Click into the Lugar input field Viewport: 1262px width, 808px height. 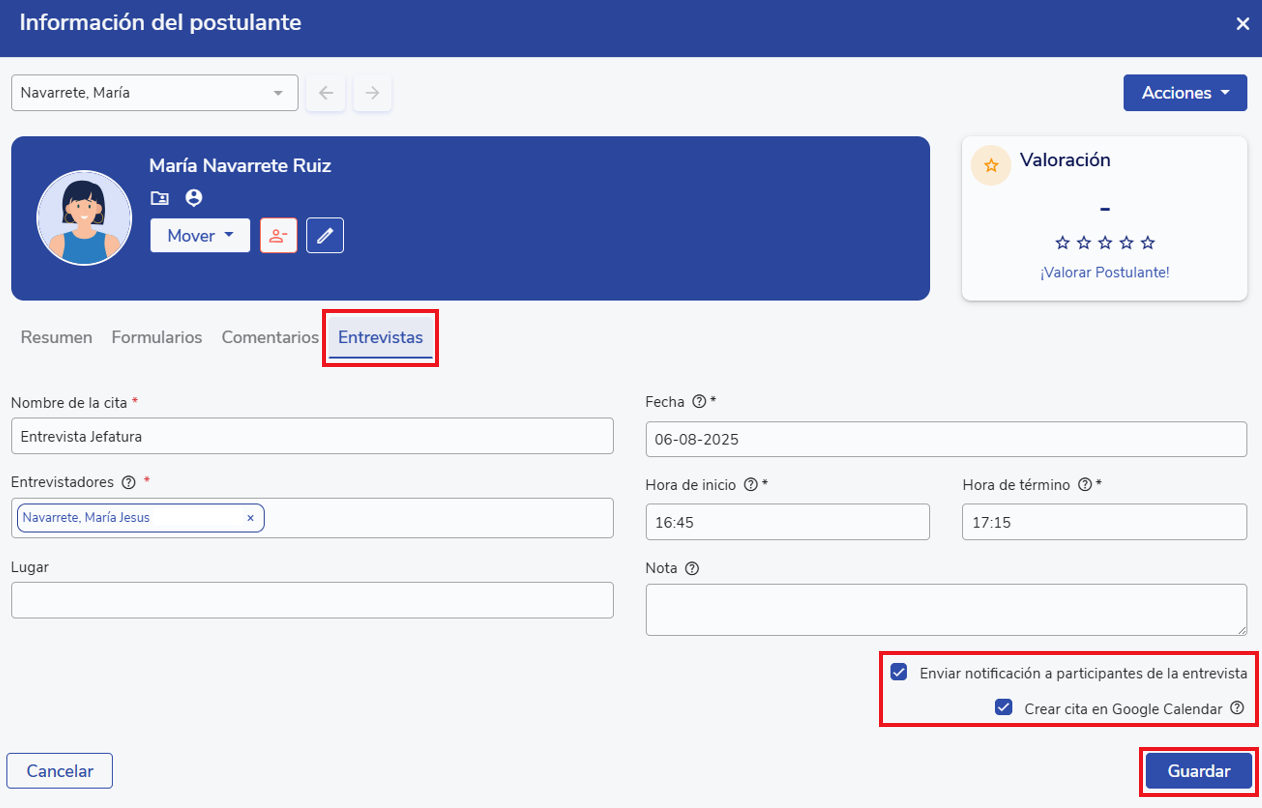(x=312, y=600)
